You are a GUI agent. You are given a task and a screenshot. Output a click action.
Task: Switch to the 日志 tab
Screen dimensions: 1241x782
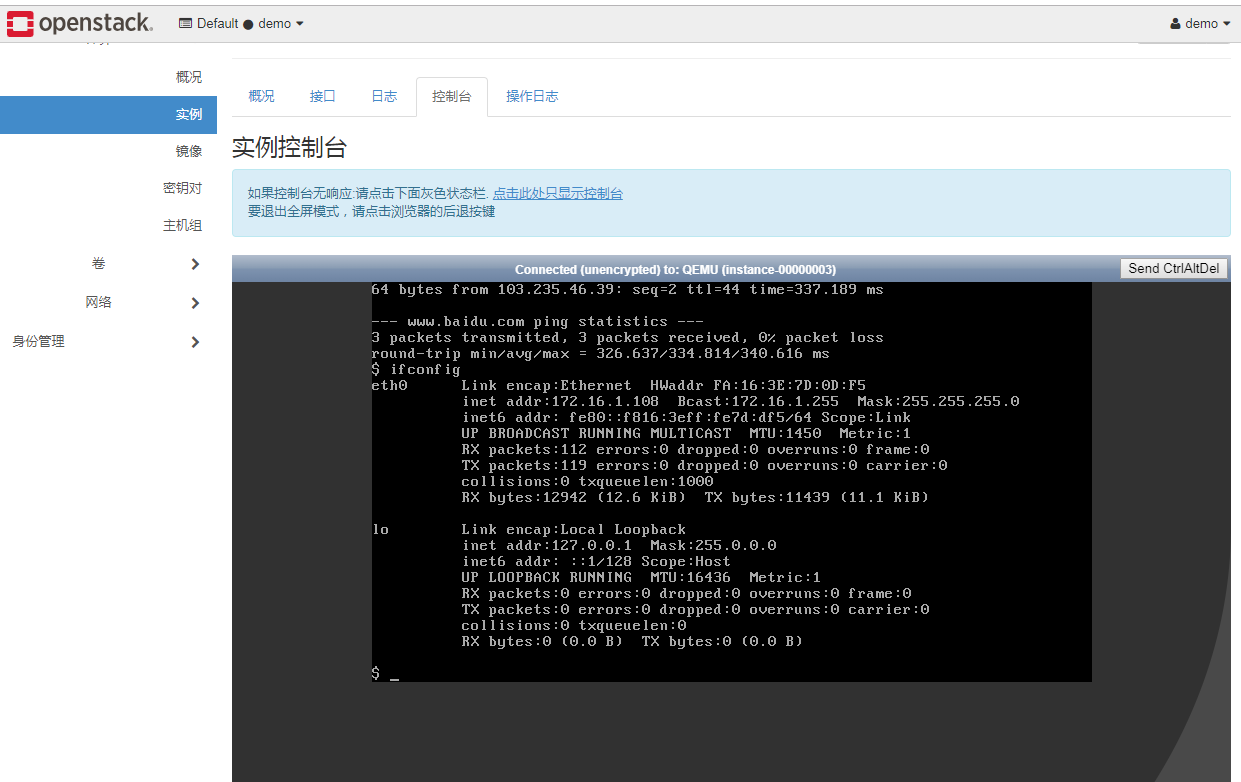point(384,96)
